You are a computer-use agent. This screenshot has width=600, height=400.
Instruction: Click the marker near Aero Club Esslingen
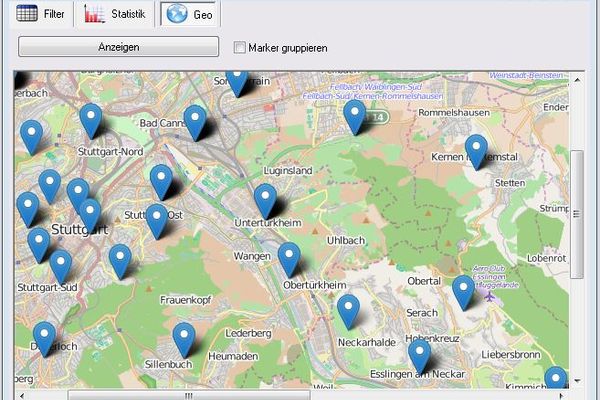[x=463, y=292]
